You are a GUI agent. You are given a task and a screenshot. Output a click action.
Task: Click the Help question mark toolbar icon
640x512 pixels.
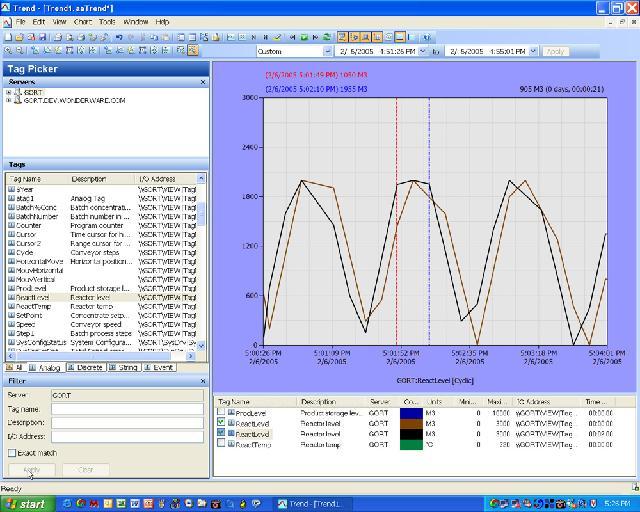coord(427,37)
